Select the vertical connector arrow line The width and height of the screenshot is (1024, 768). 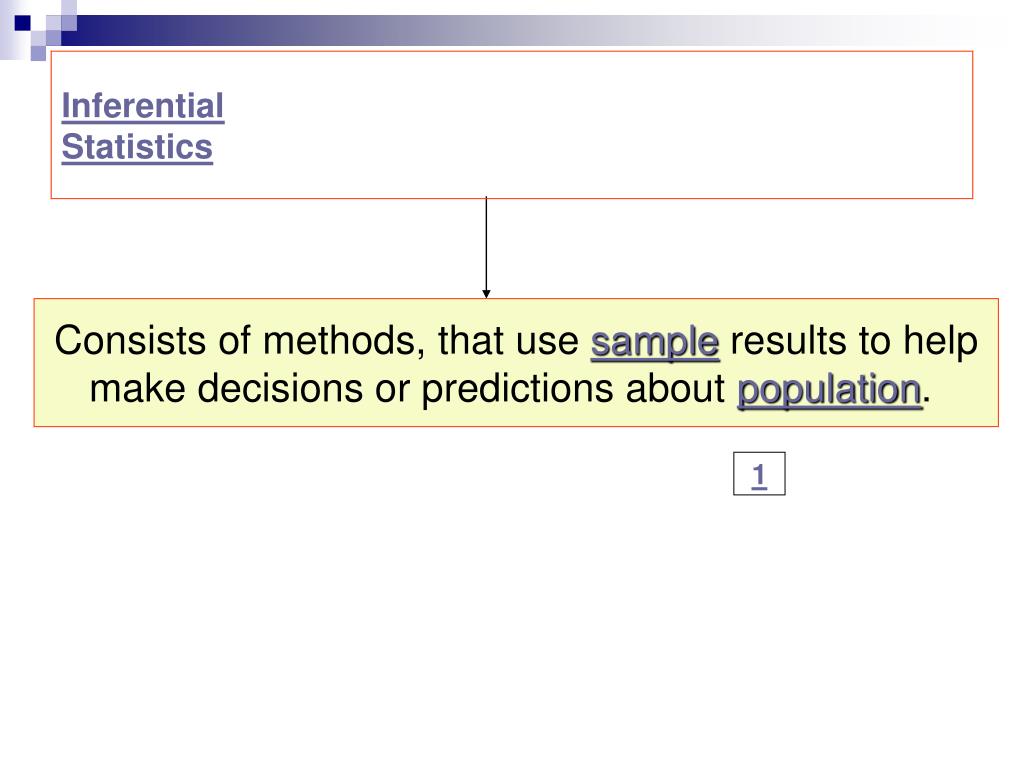point(486,246)
